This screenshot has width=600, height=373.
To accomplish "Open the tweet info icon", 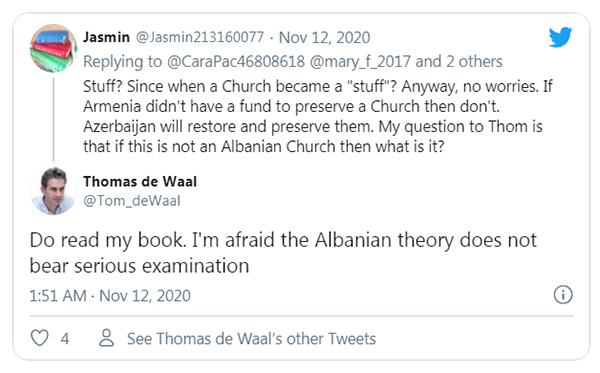I will (x=563, y=295).
